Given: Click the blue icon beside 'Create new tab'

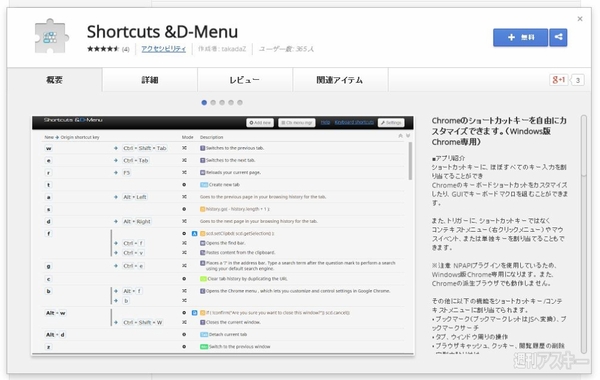Looking at the screenshot, I should (204, 185).
